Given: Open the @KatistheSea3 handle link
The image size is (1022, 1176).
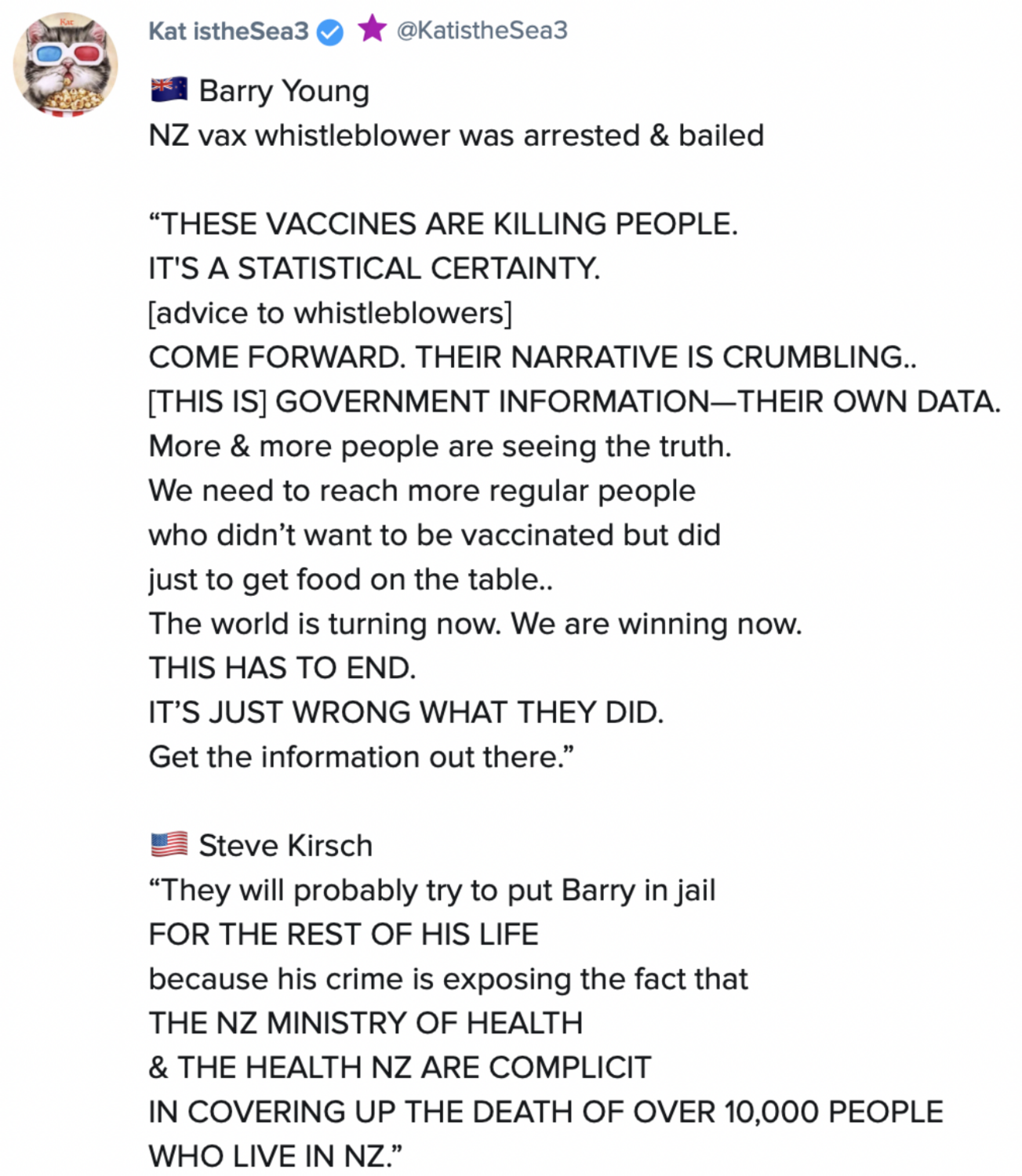Looking at the screenshot, I should pyautogui.click(x=482, y=31).
